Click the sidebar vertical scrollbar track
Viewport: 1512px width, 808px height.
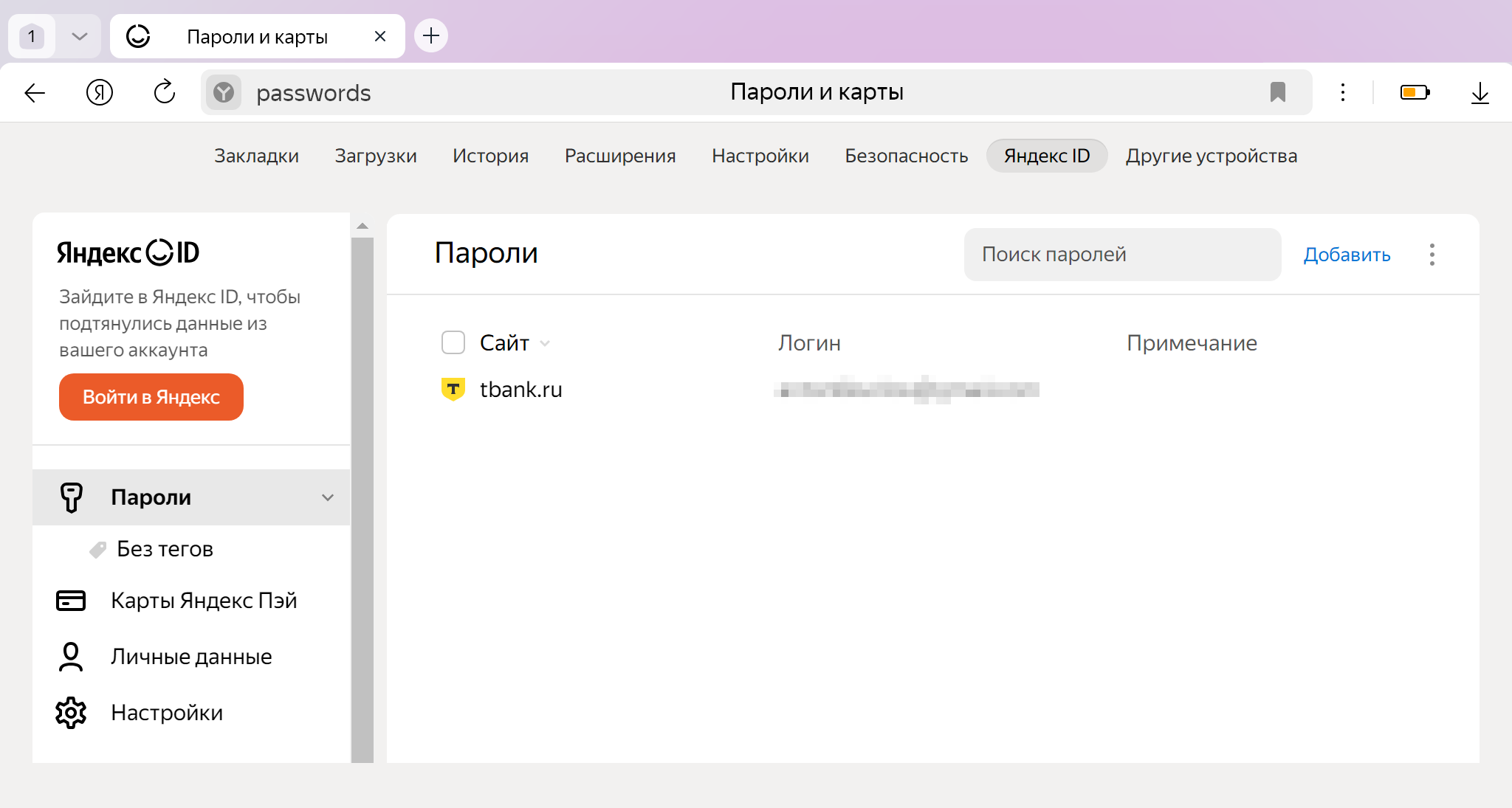(x=362, y=500)
